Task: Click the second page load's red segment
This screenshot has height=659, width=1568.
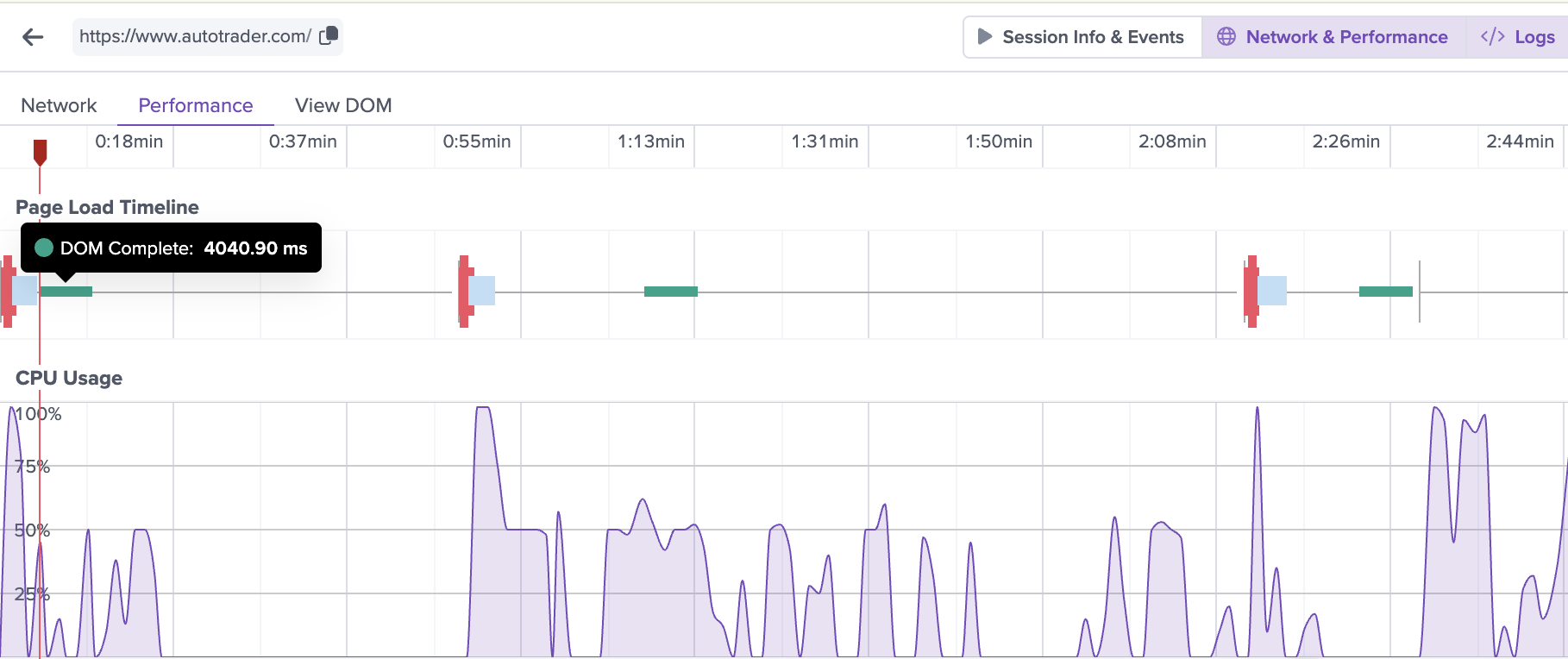Action: [x=465, y=292]
